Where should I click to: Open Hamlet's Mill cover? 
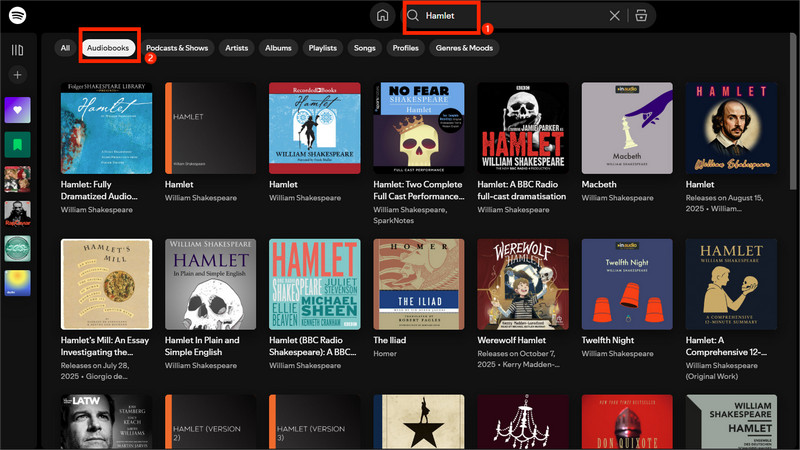(106, 284)
